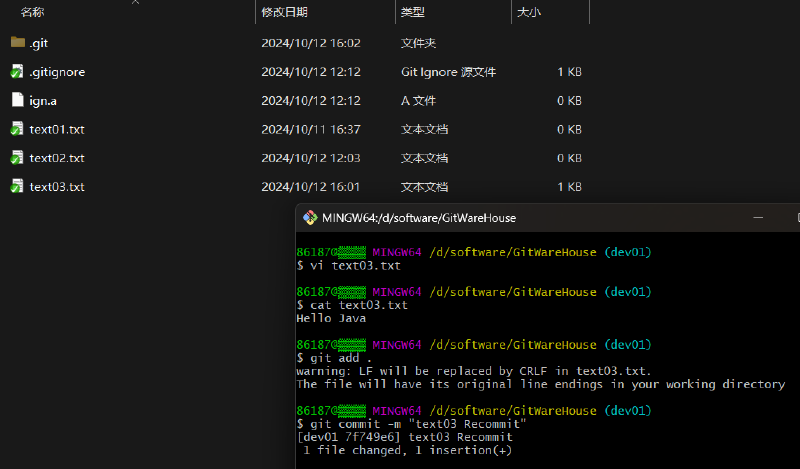Click the terminal title MINGW64:/d/software/GitWareHouse
The width and height of the screenshot is (800, 469).
point(419,218)
